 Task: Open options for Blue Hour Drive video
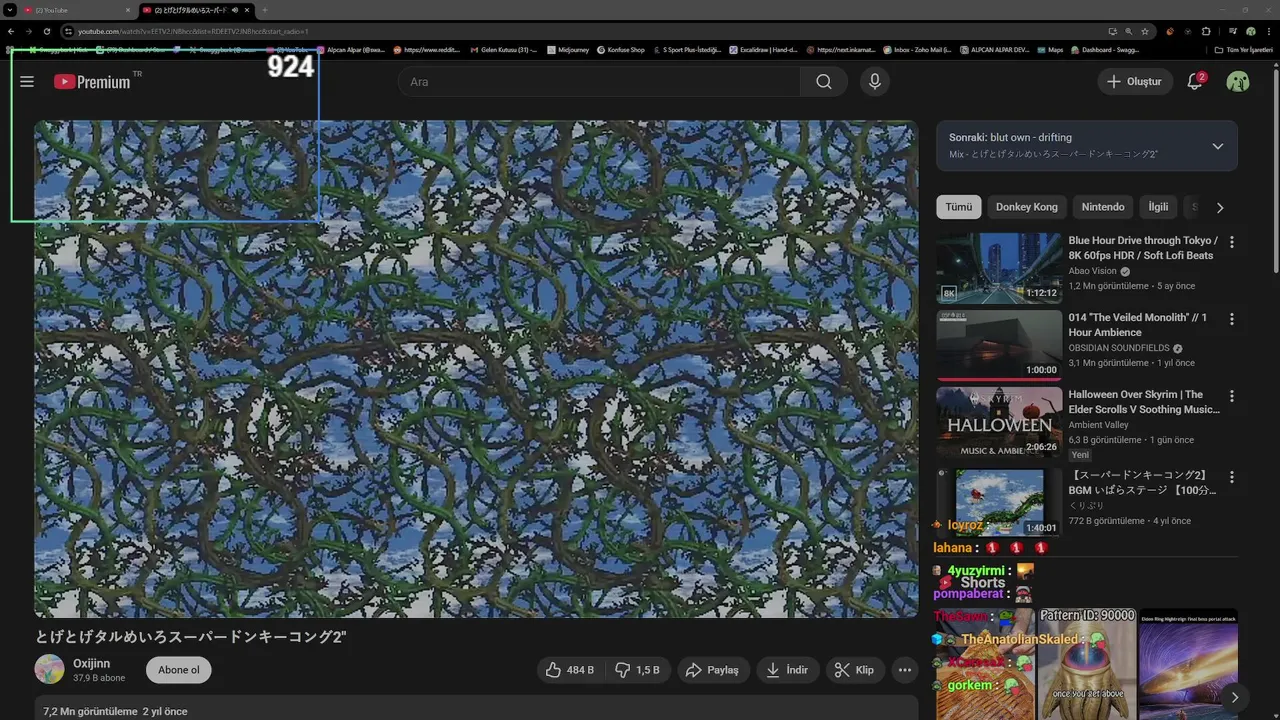[1232, 242]
